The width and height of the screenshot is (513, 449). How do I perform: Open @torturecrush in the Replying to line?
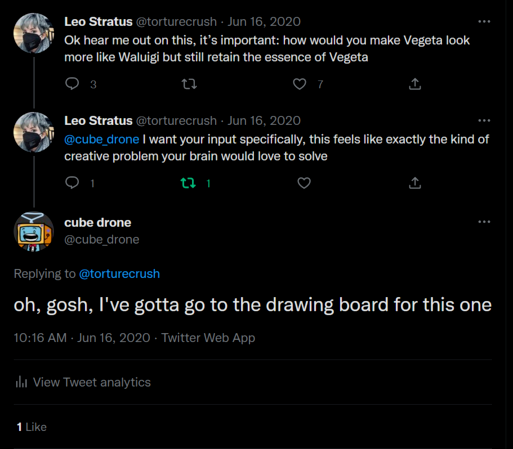119,274
